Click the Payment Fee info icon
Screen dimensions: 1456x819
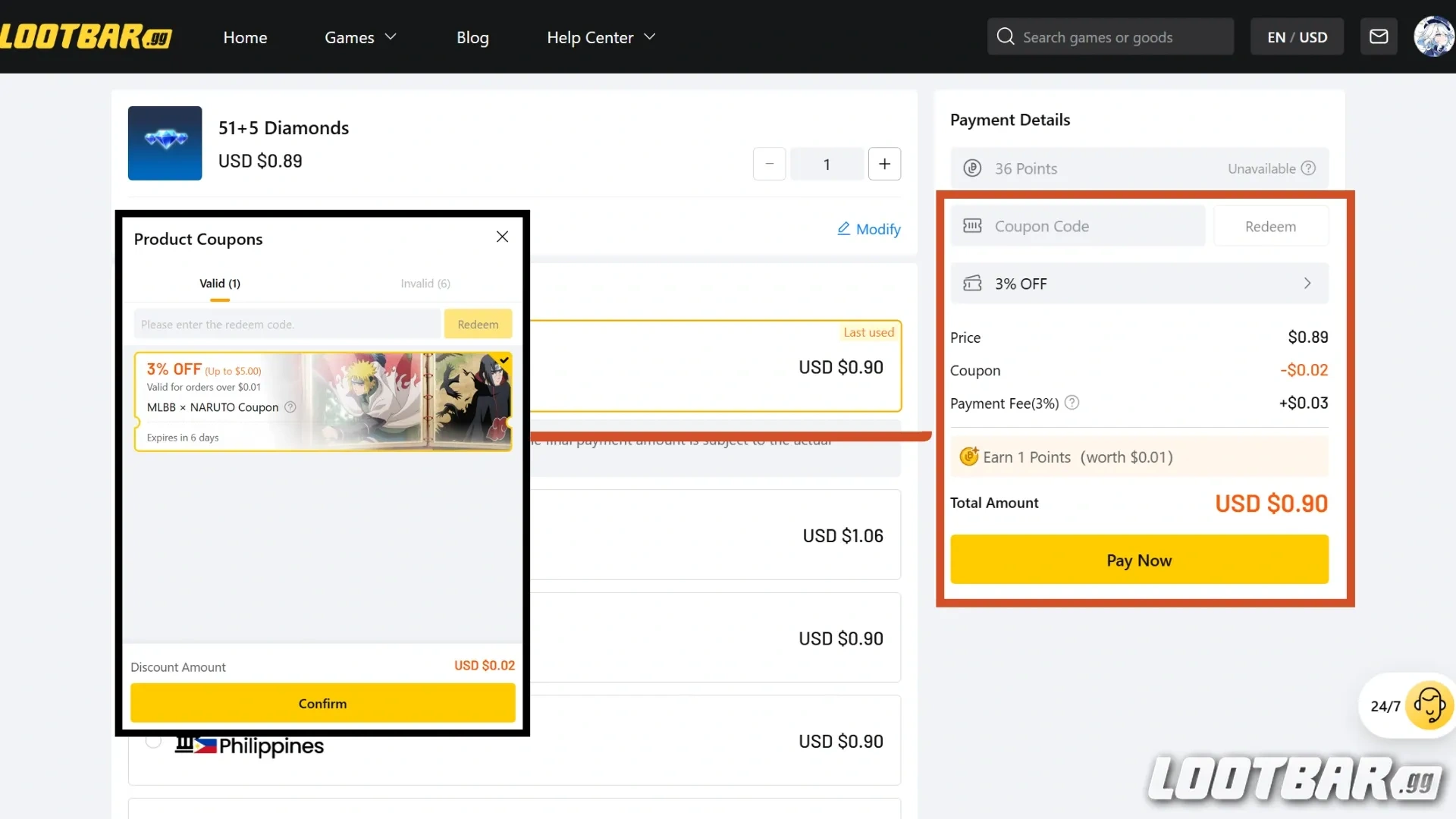1072,403
